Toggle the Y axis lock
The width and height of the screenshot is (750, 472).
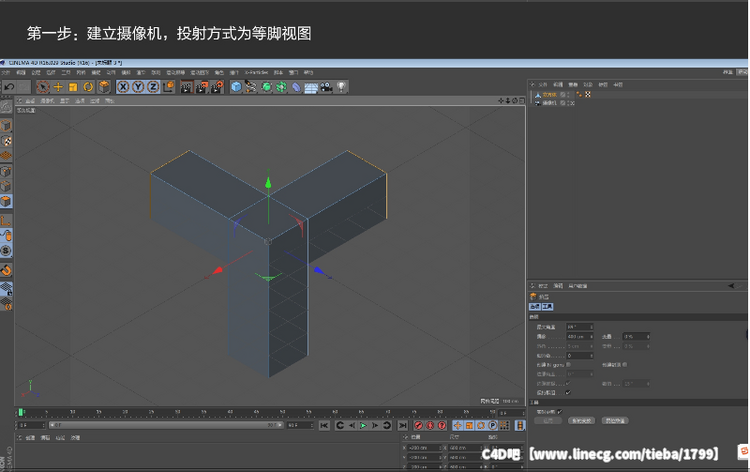tap(138, 87)
